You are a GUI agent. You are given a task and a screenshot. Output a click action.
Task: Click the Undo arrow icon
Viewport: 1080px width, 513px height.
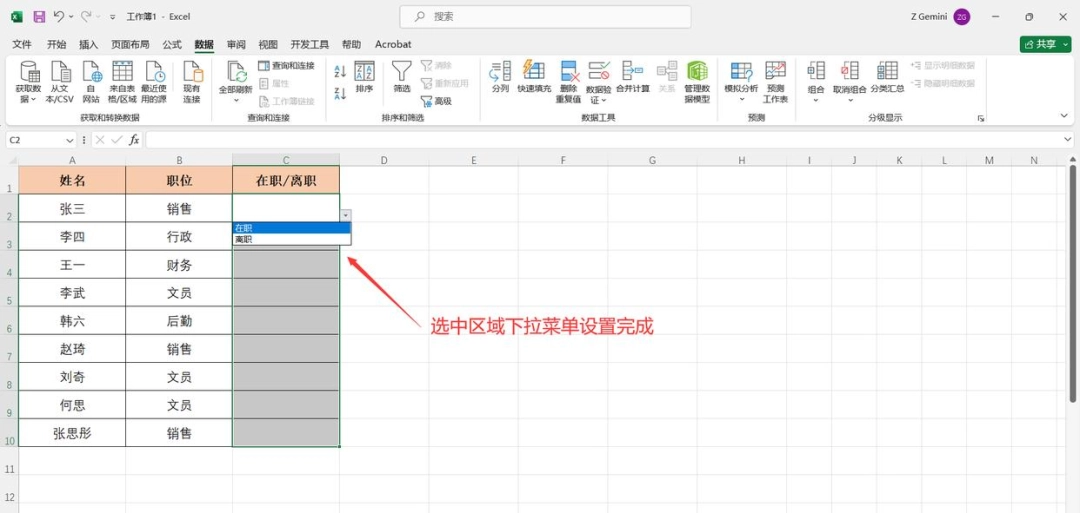point(59,17)
